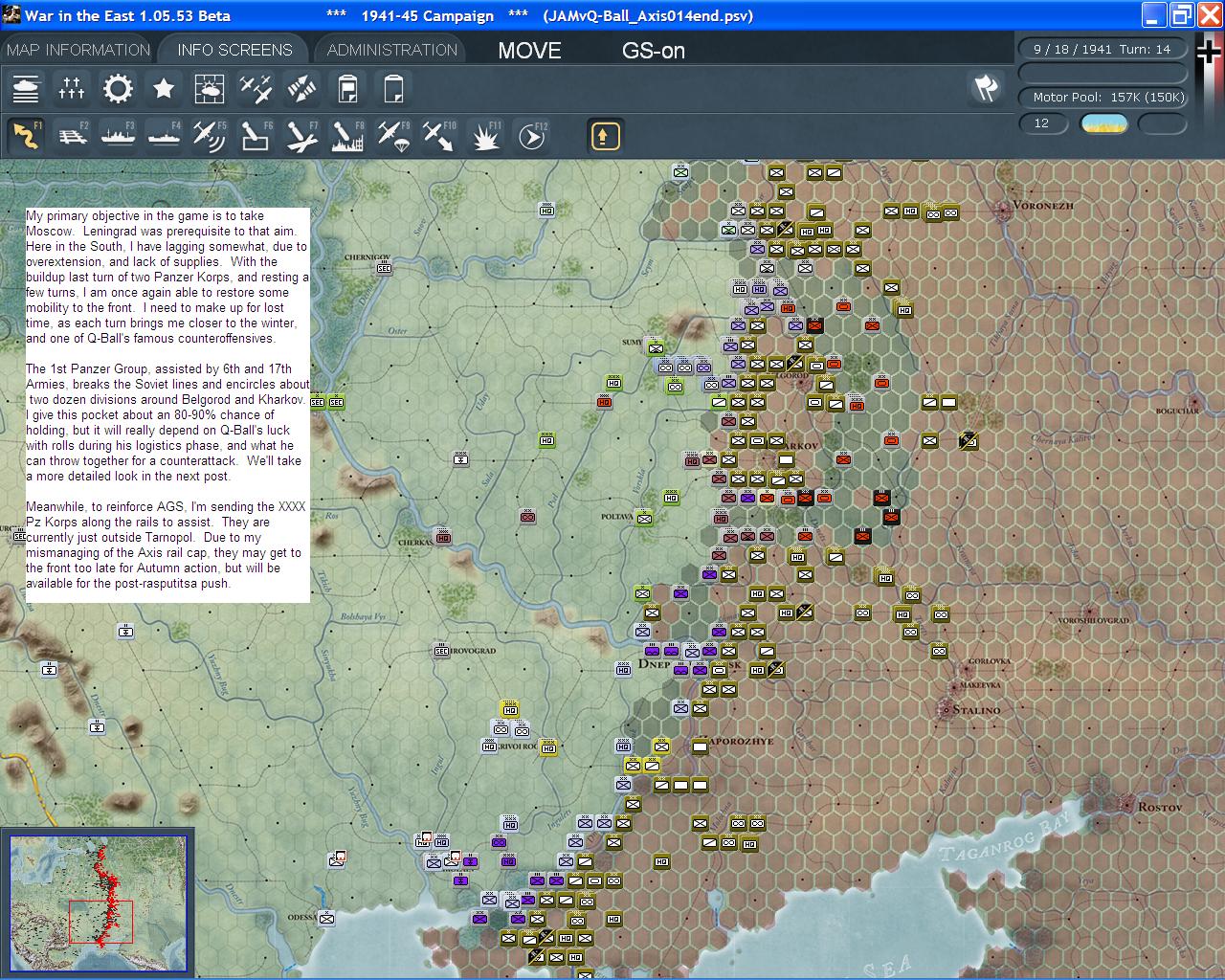The image size is (1225, 980).
Task: Switch to the MAP INFORMATION tab
Action: tap(78, 50)
